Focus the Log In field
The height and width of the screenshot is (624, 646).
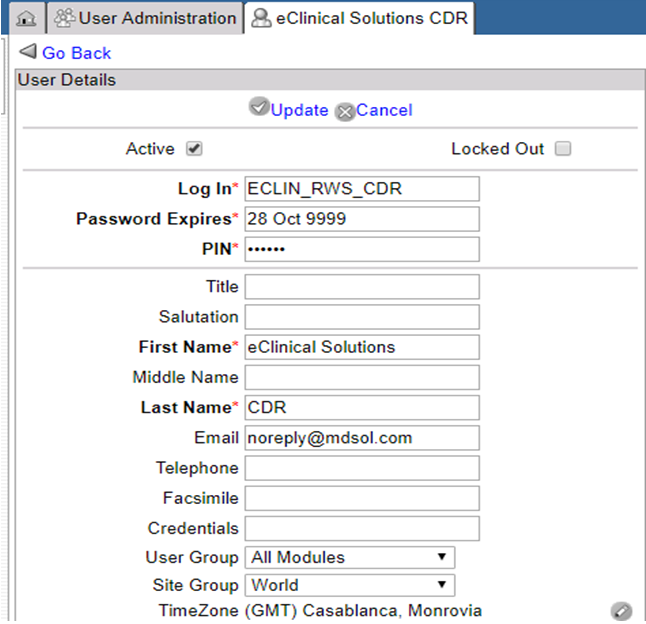pyautogui.click(x=362, y=189)
